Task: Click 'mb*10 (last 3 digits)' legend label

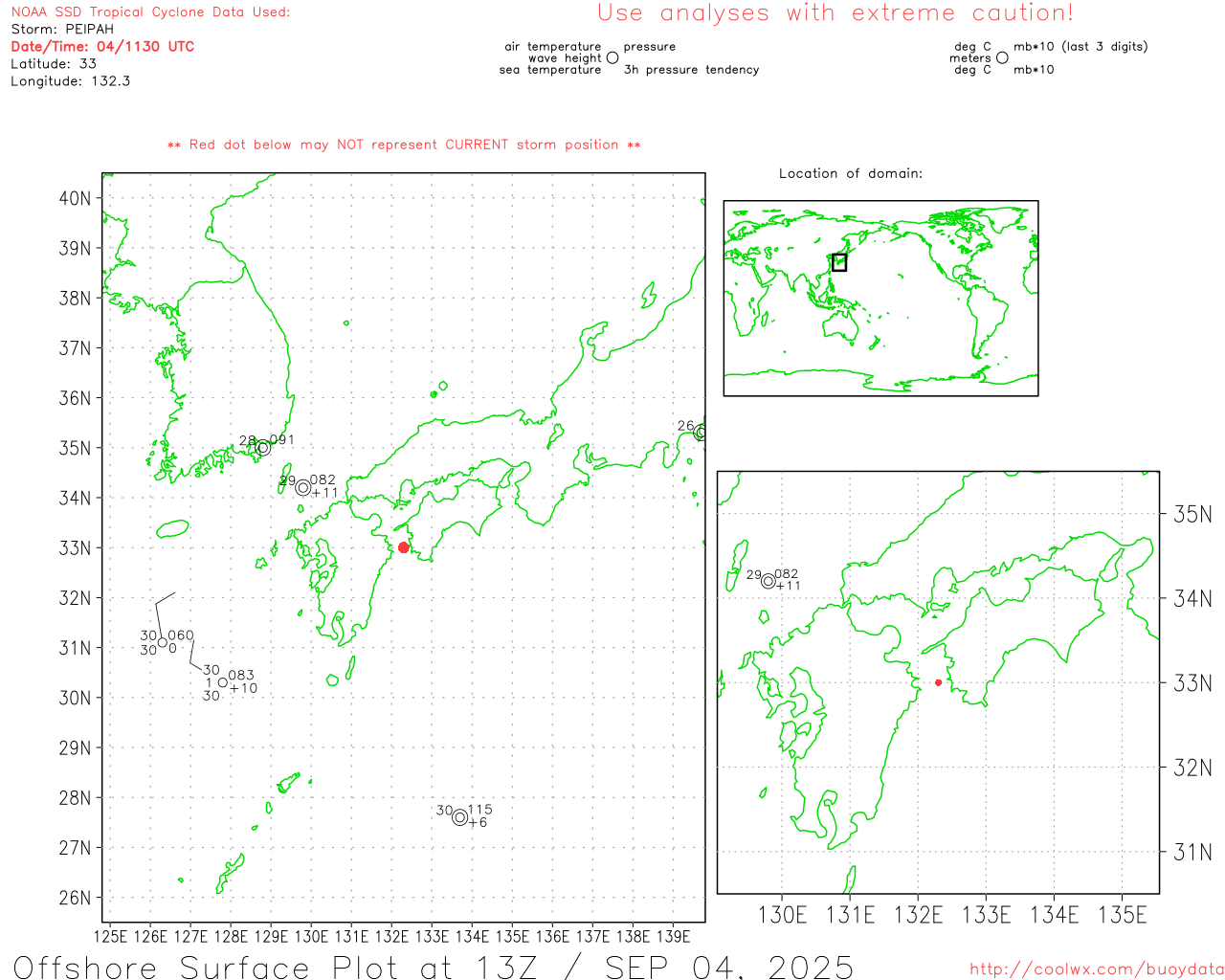Action: click(1080, 46)
